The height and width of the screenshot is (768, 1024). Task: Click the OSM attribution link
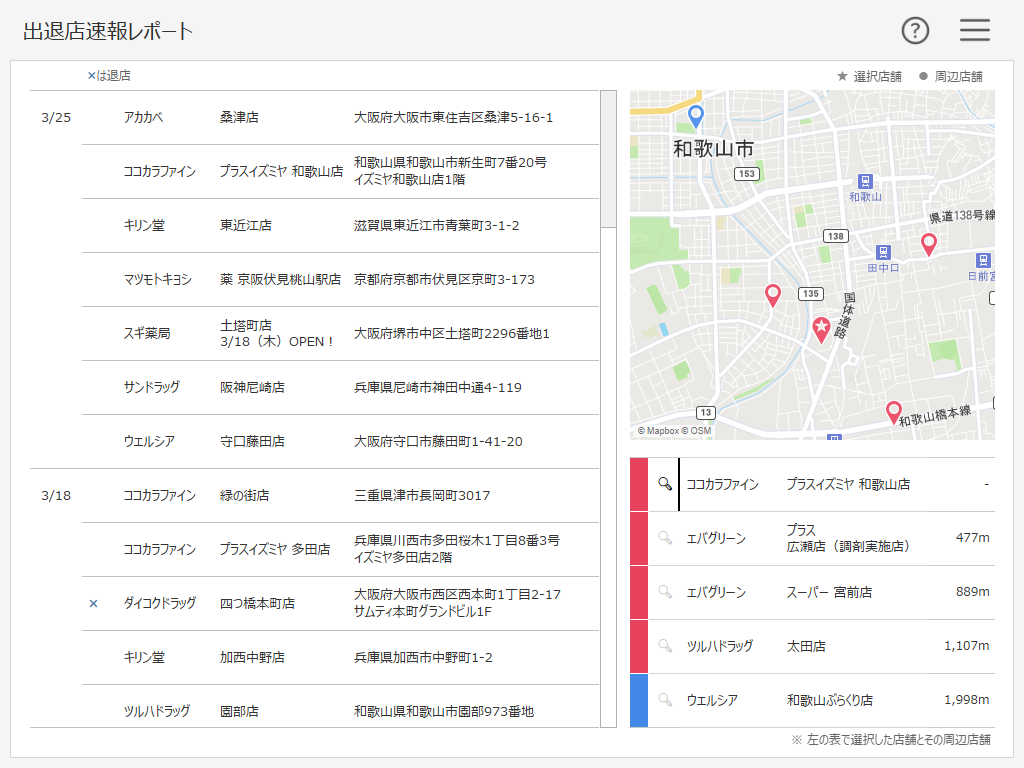pos(696,430)
